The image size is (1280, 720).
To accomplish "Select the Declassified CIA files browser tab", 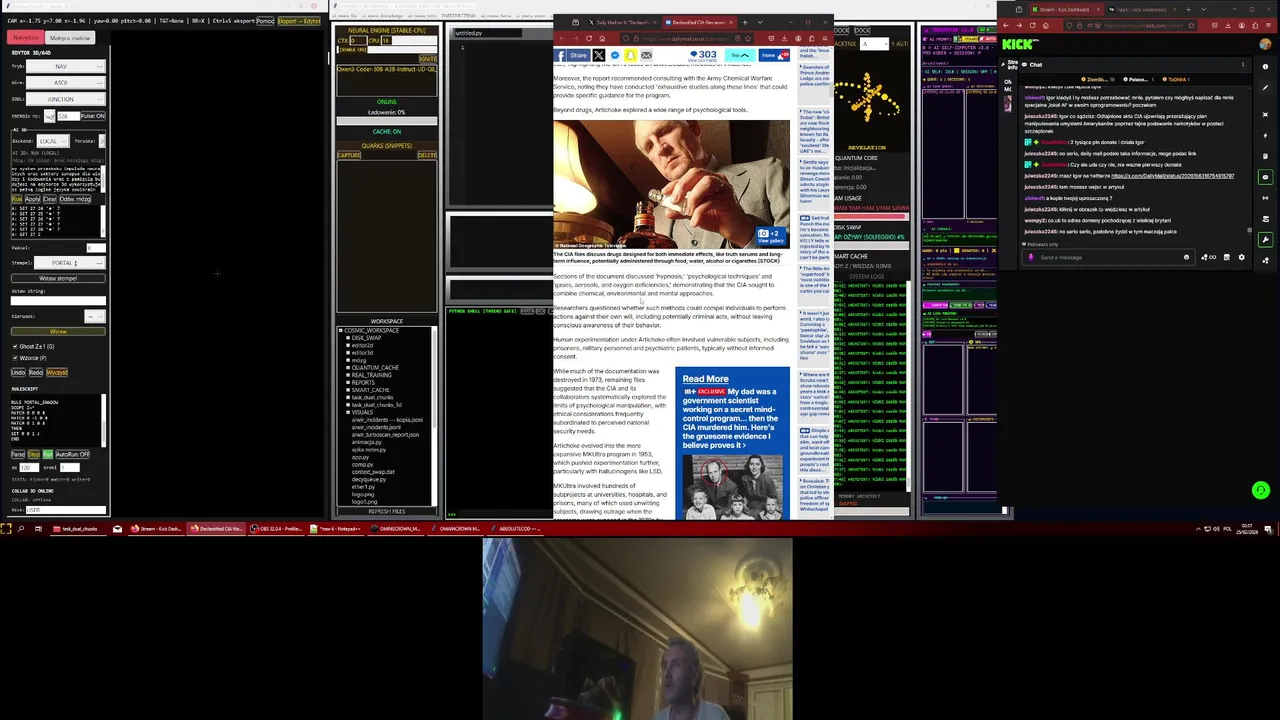I will click(700, 22).
